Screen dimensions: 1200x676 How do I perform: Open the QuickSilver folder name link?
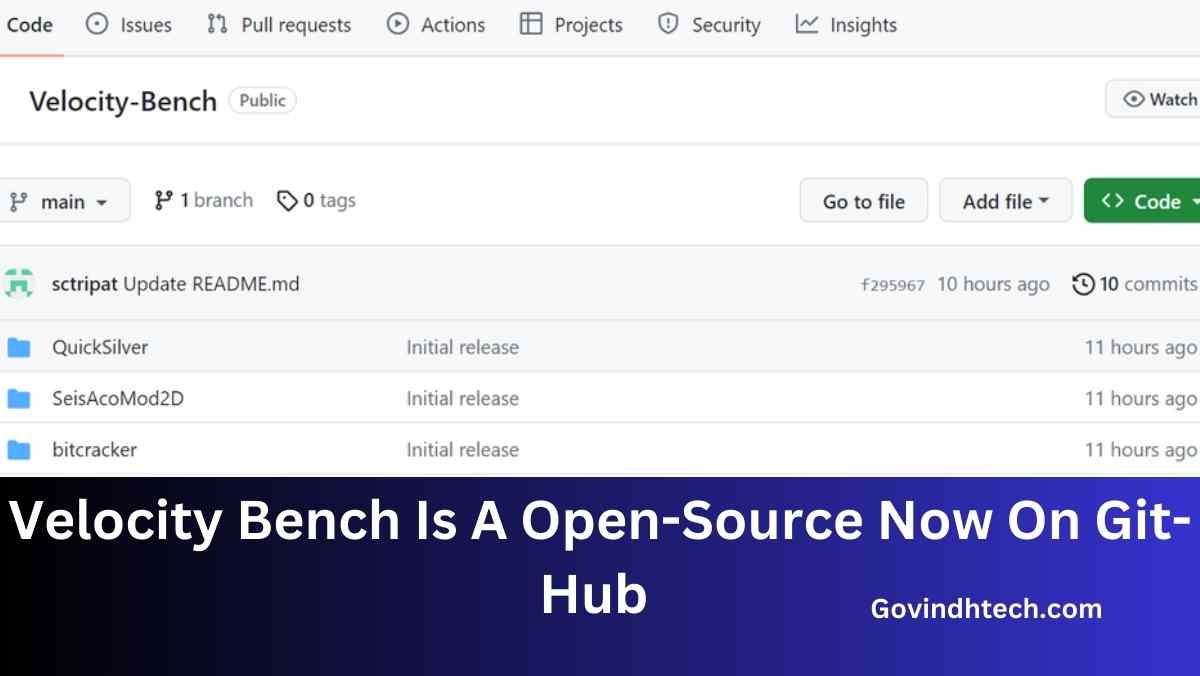pos(100,348)
